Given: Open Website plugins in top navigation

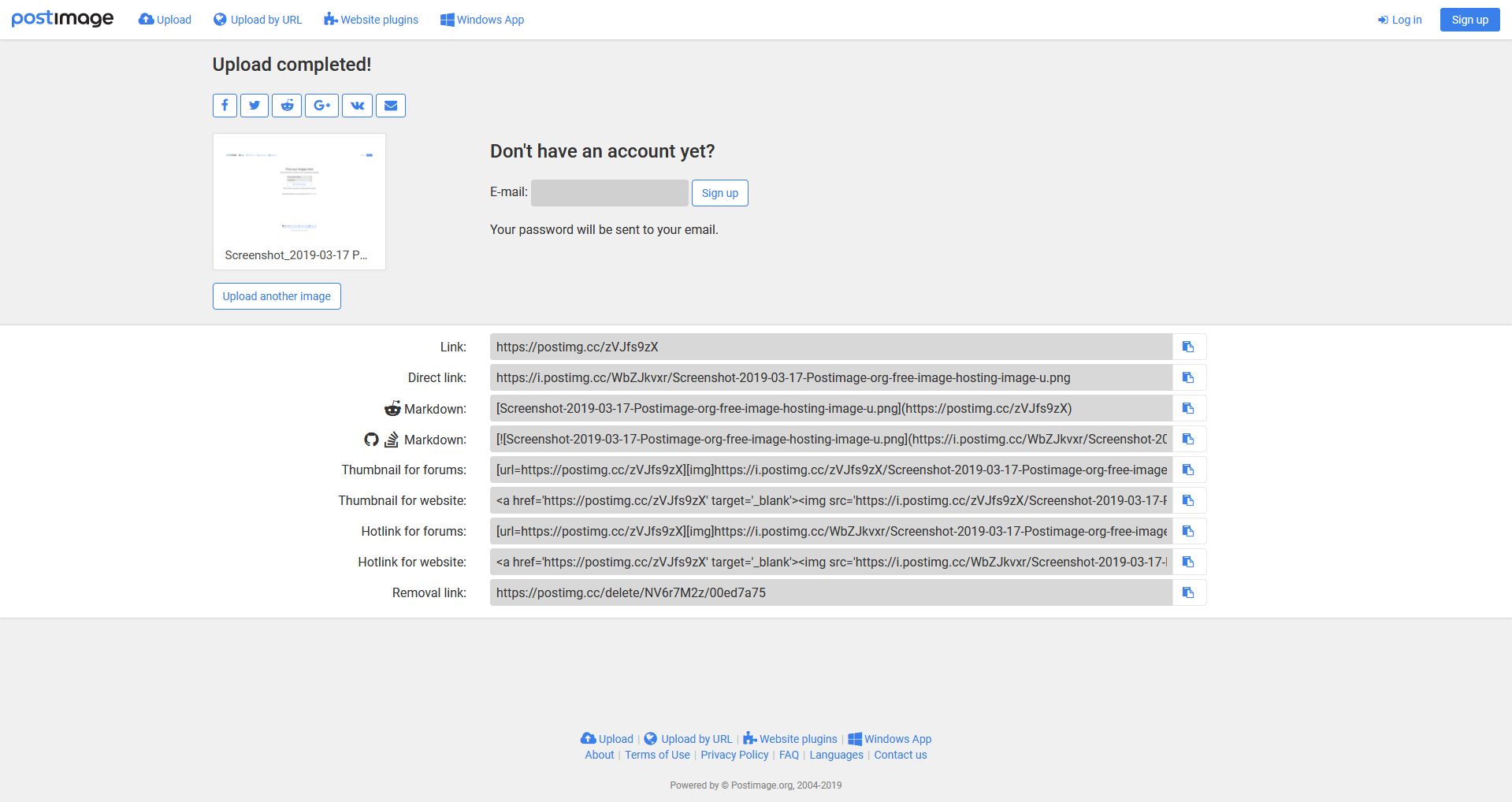Looking at the screenshot, I should point(371,20).
